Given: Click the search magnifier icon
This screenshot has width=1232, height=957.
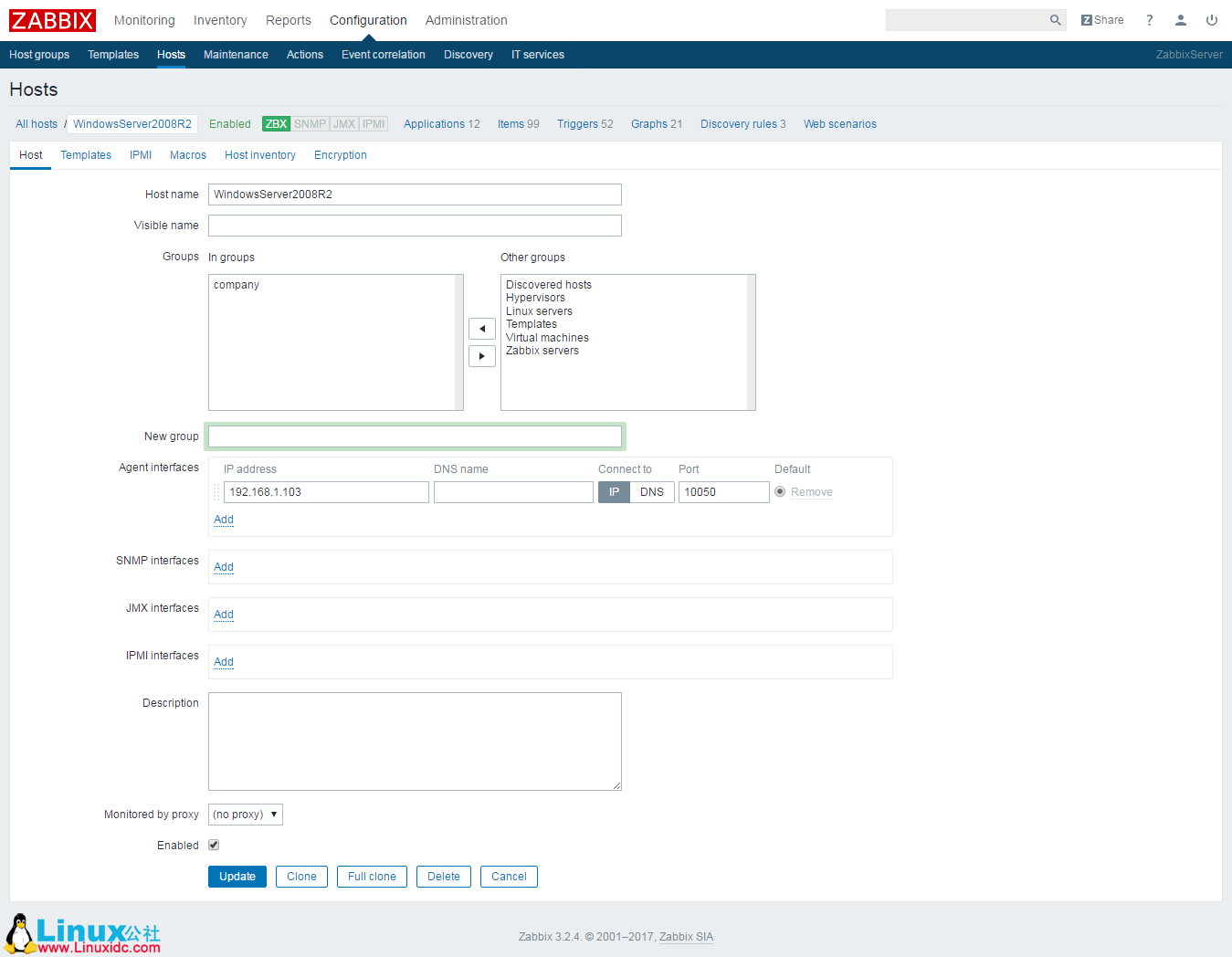Looking at the screenshot, I should (1056, 19).
